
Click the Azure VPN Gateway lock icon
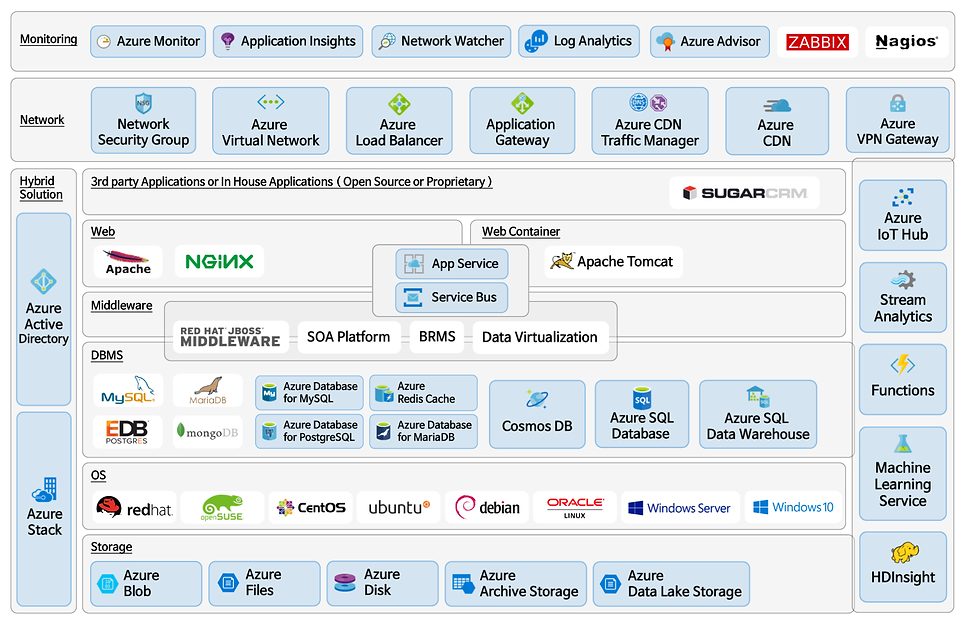coord(898,102)
